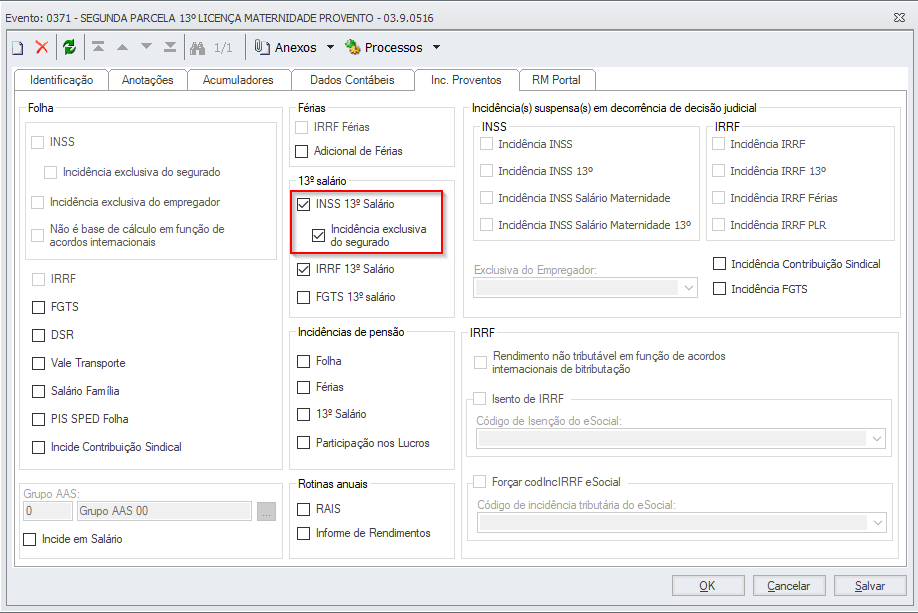The height and width of the screenshot is (613, 918).
Task: Click the red X delete icon
Action: click(x=42, y=48)
